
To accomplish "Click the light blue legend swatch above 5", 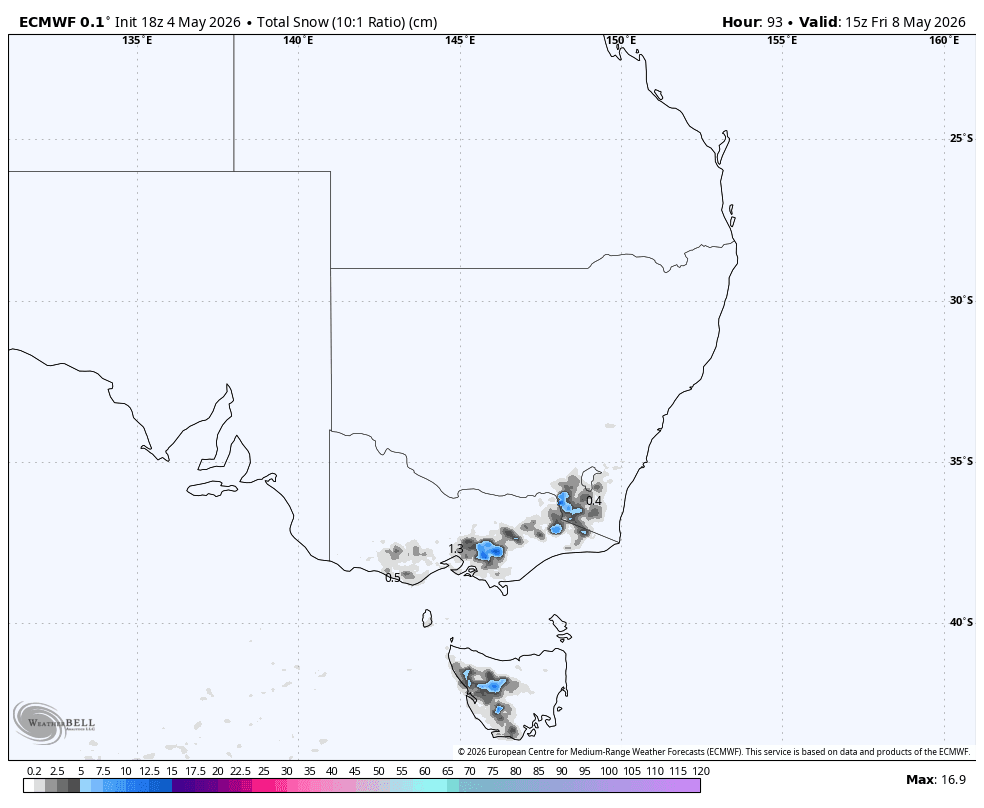I will click(x=86, y=785).
